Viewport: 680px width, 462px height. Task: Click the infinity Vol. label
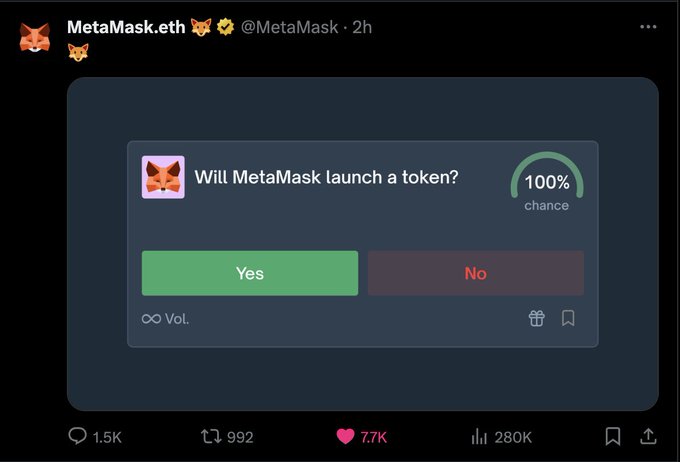[165, 319]
